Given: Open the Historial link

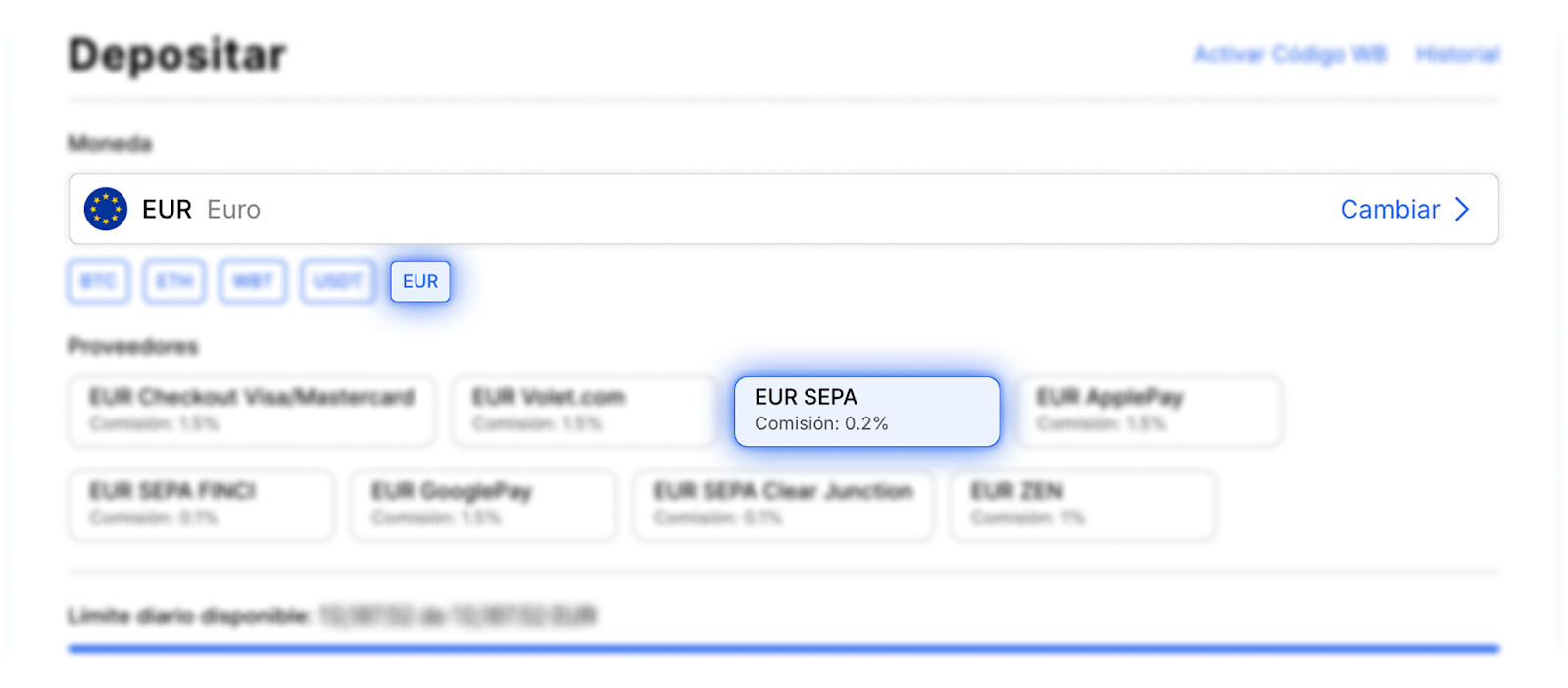Looking at the screenshot, I should (1457, 54).
